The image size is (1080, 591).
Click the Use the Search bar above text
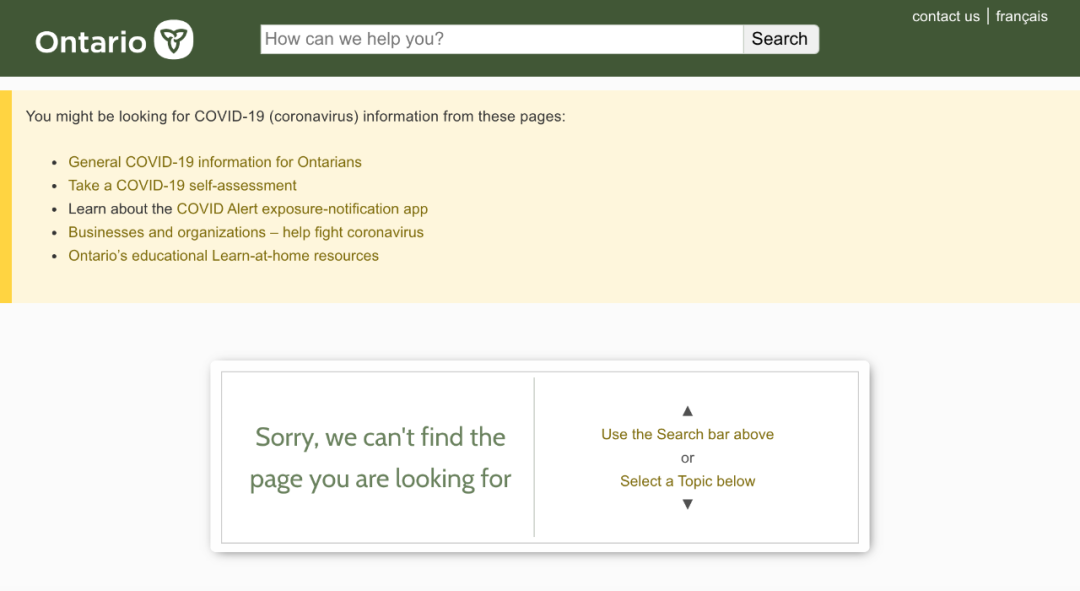click(687, 435)
